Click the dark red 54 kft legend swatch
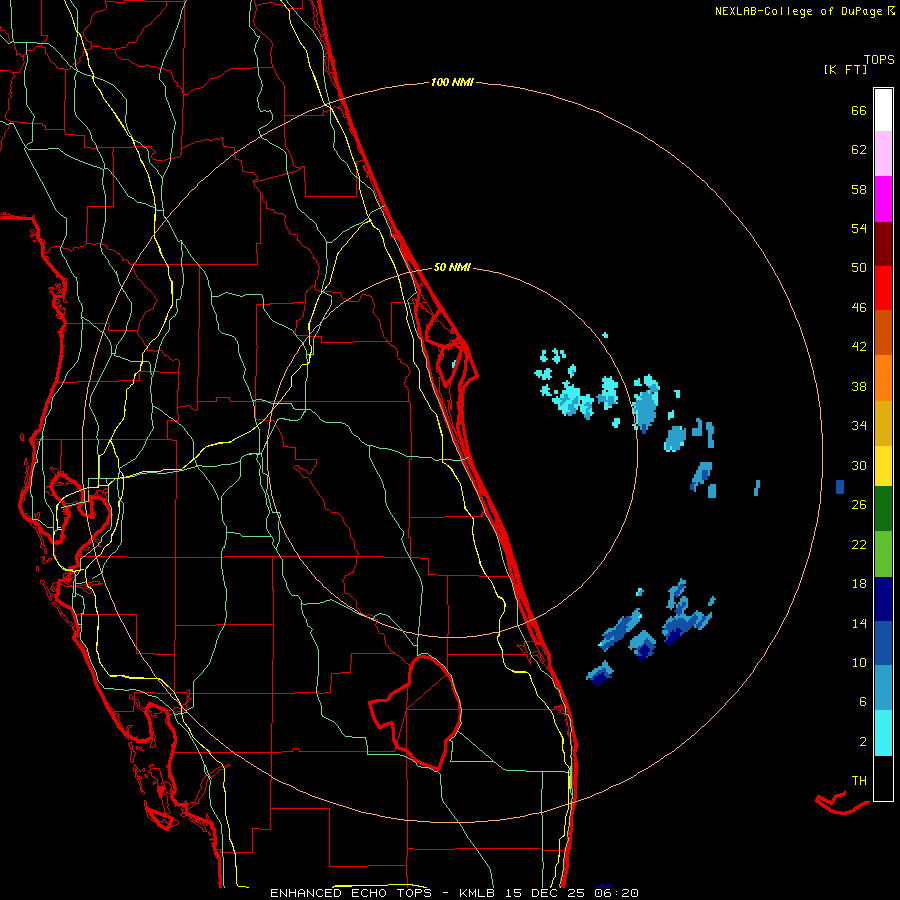Image resolution: width=900 pixels, height=900 pixels. coord(883,243)
